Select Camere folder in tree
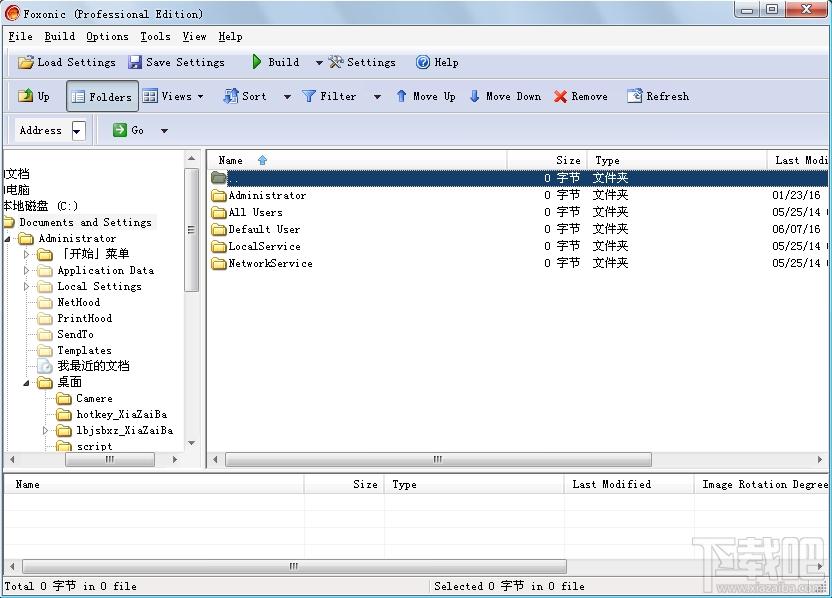This screenshot has height=598, width=832. pyautogui.click(x=94, y=398)
